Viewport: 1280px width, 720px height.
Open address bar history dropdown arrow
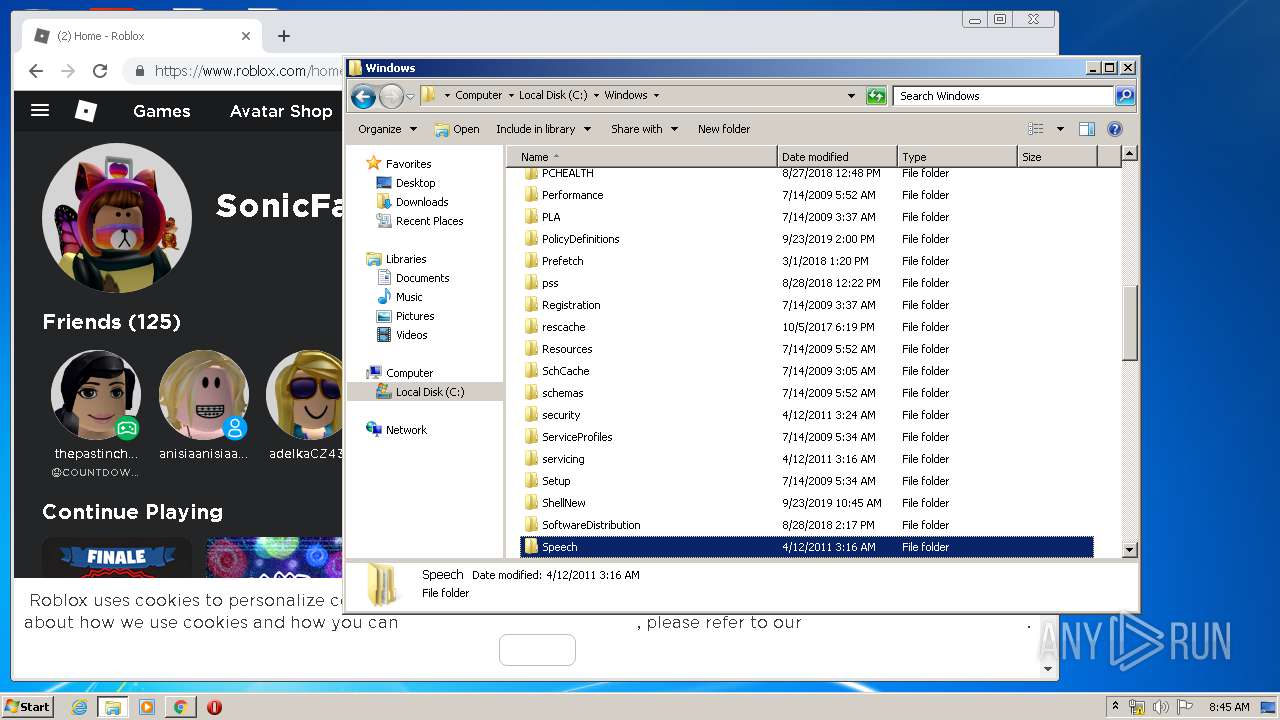pos(851,96)
